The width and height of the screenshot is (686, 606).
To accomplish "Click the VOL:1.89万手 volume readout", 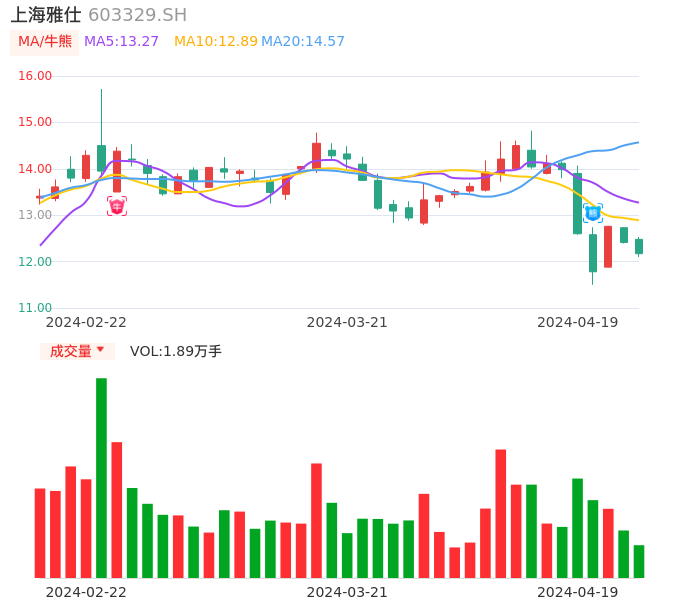I will (176, 351).
